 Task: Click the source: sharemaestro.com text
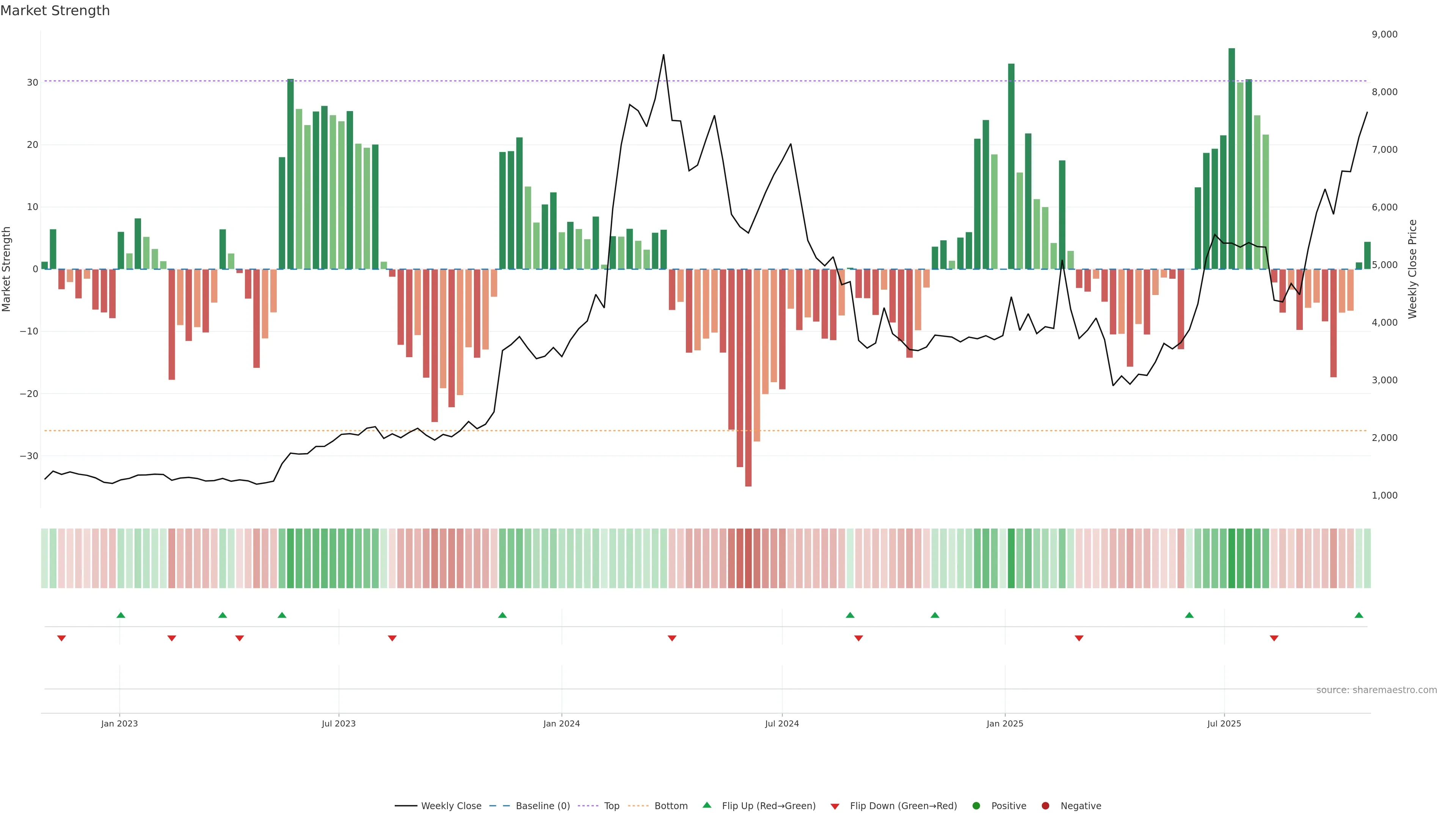pos(1376,690)
